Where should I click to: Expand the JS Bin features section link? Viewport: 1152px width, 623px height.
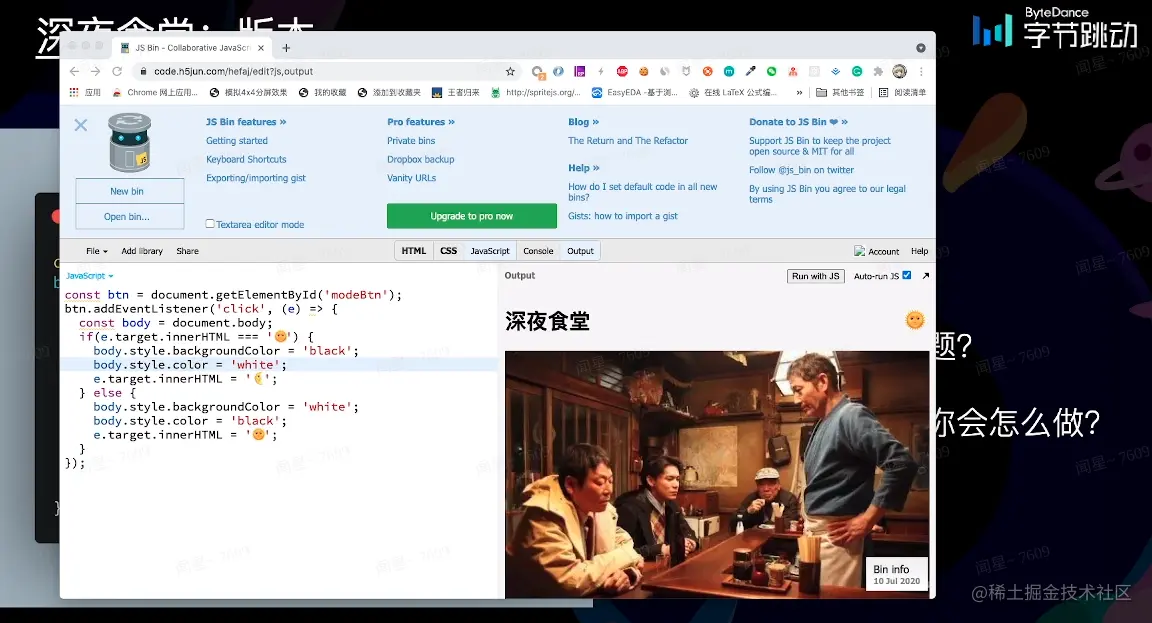[x=246, y=122]
